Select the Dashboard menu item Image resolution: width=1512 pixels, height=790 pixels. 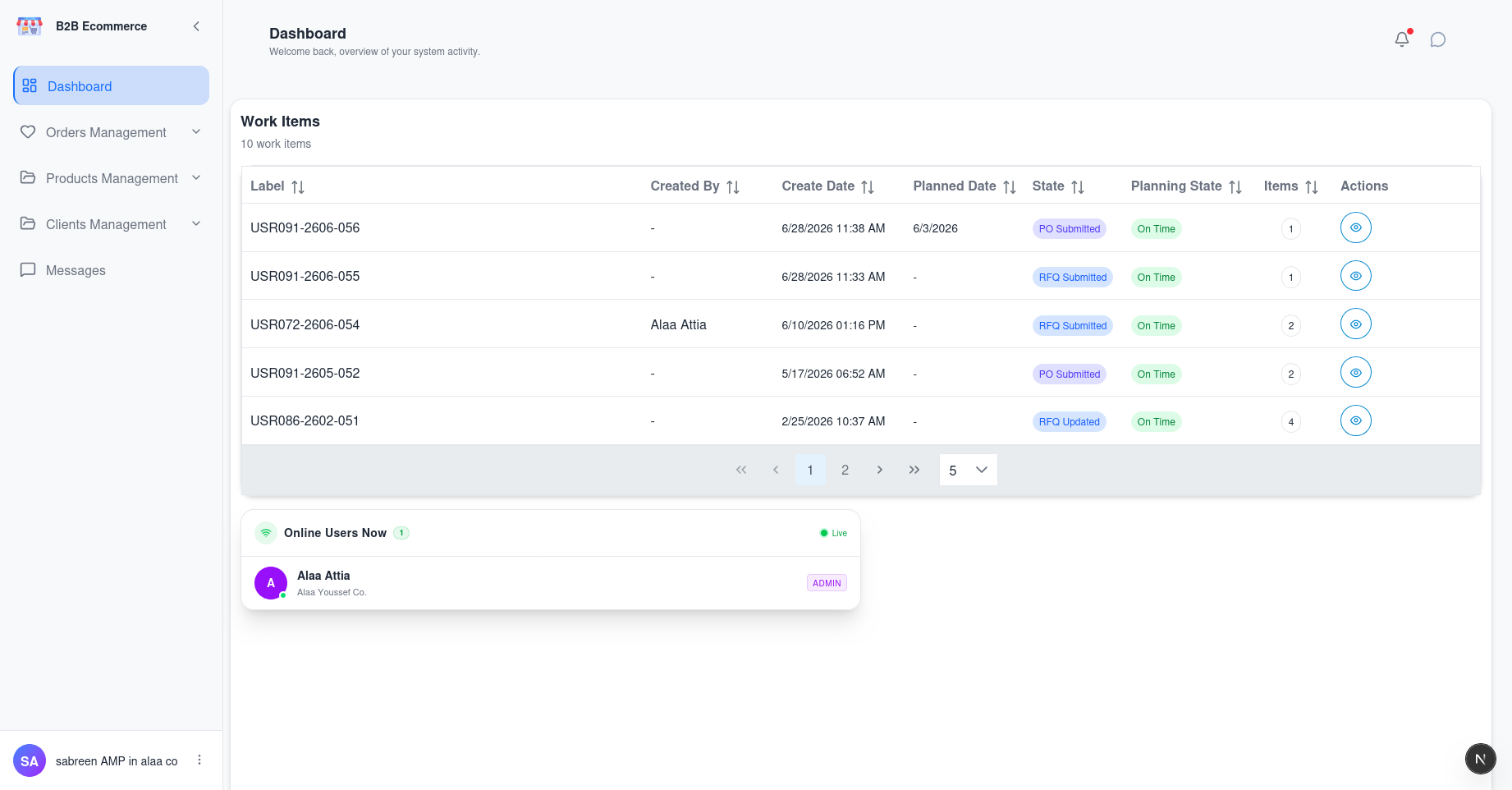(x=111, y=85)
